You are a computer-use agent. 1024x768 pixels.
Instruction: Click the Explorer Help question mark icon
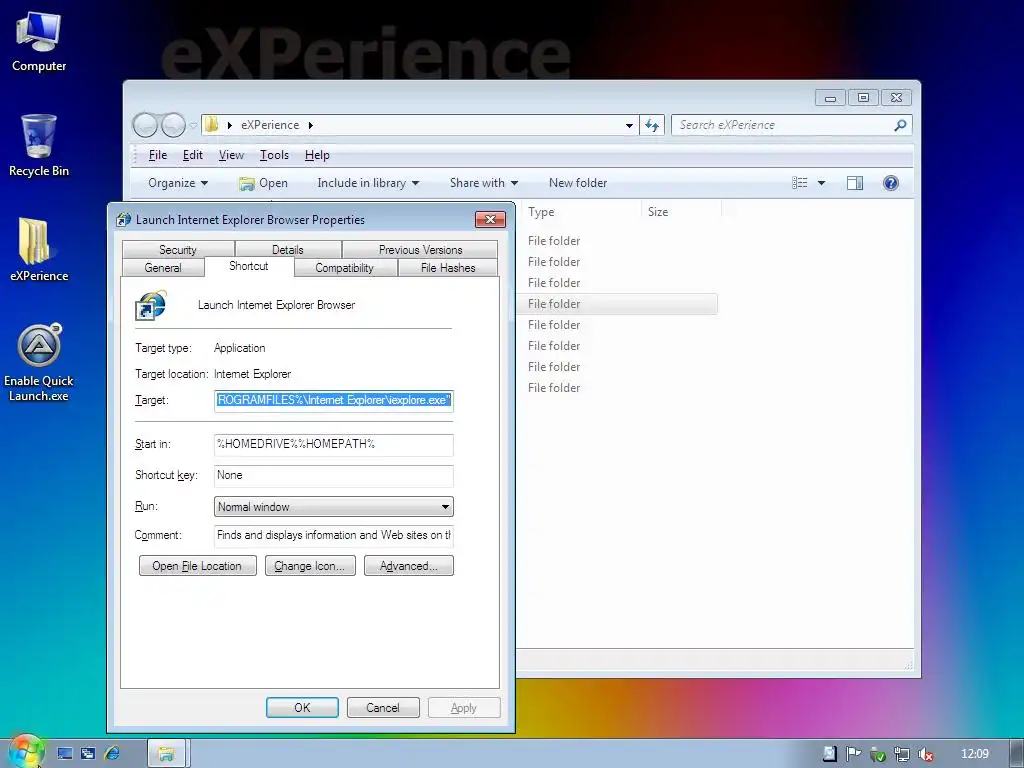(x=891, y=183)
